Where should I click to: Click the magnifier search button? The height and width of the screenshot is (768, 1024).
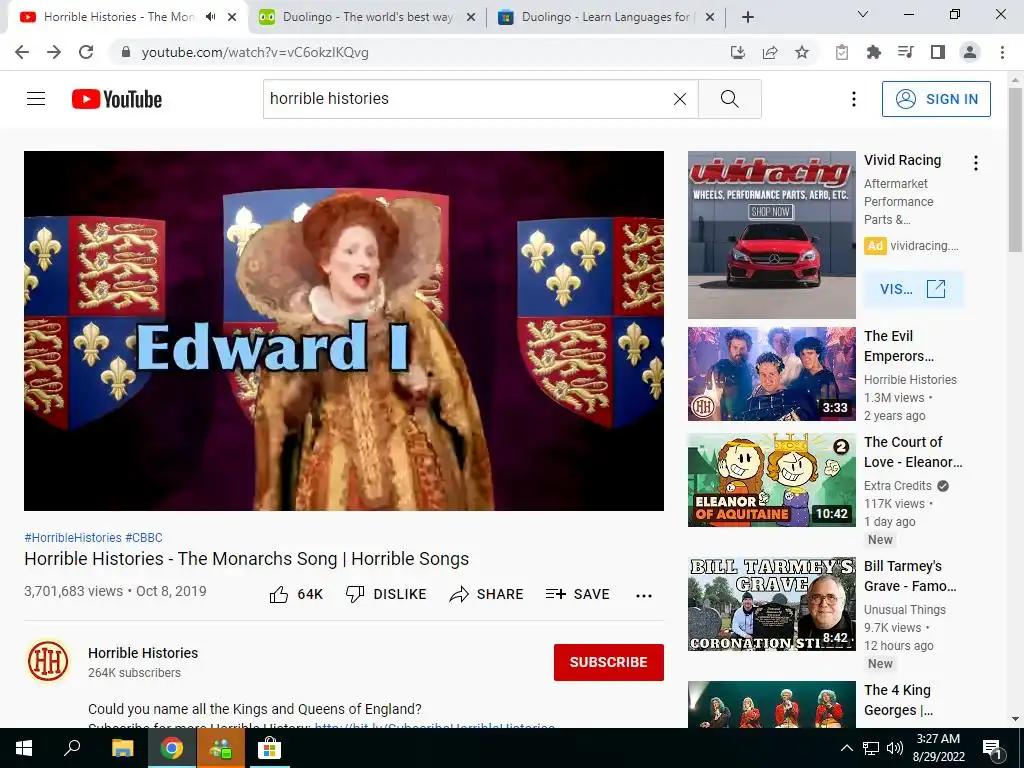coord(729,99)
